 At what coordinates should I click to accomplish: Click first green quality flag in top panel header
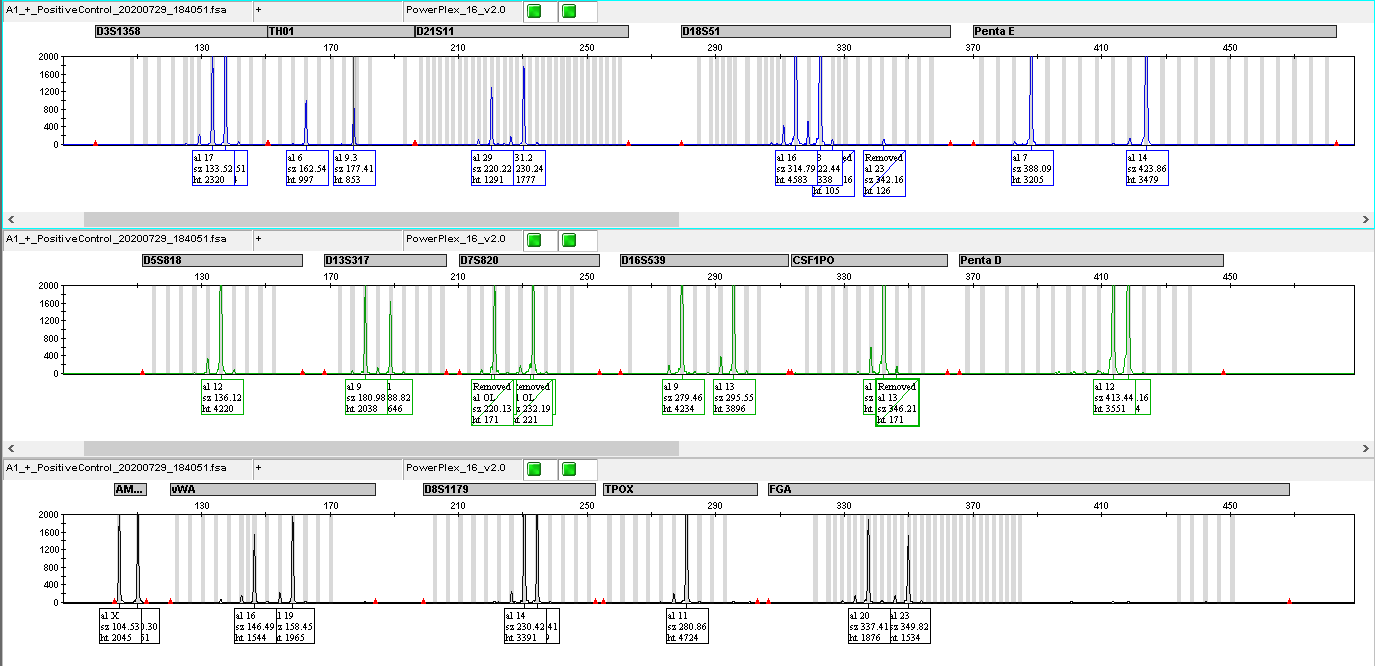click(535, 12)
